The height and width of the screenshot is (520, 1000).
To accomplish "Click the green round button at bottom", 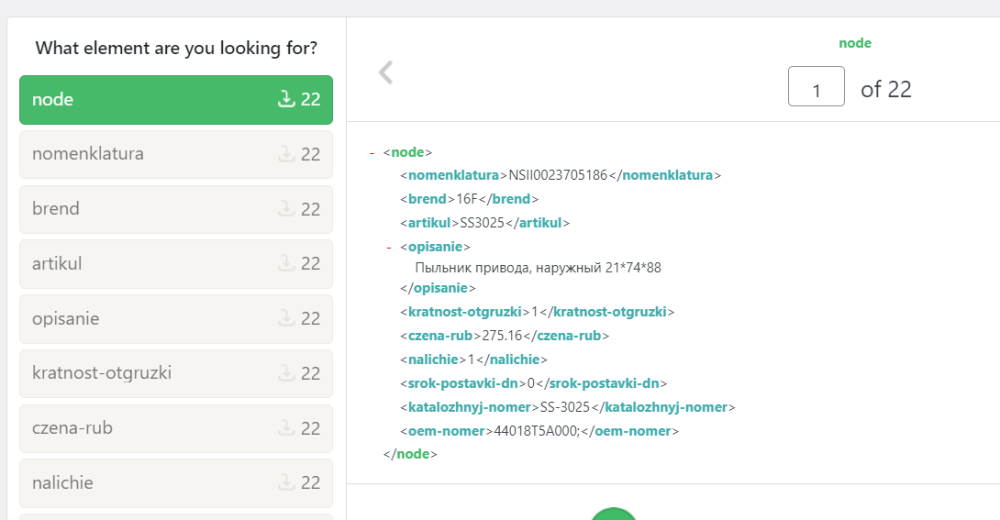I will 613,513.
